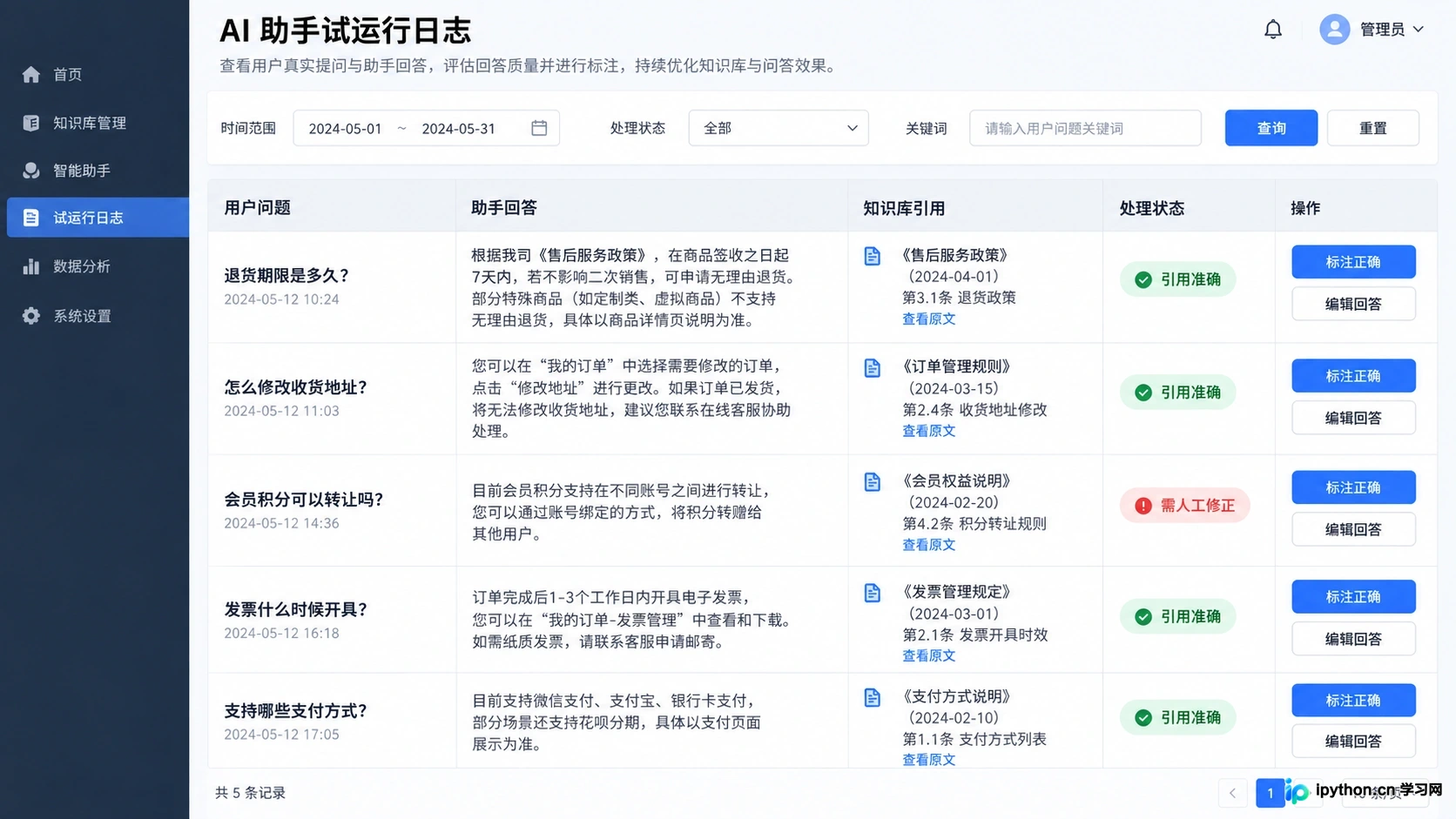
Task: Click the document icon beside《发票管理规定》
Action: coord(872,593)
